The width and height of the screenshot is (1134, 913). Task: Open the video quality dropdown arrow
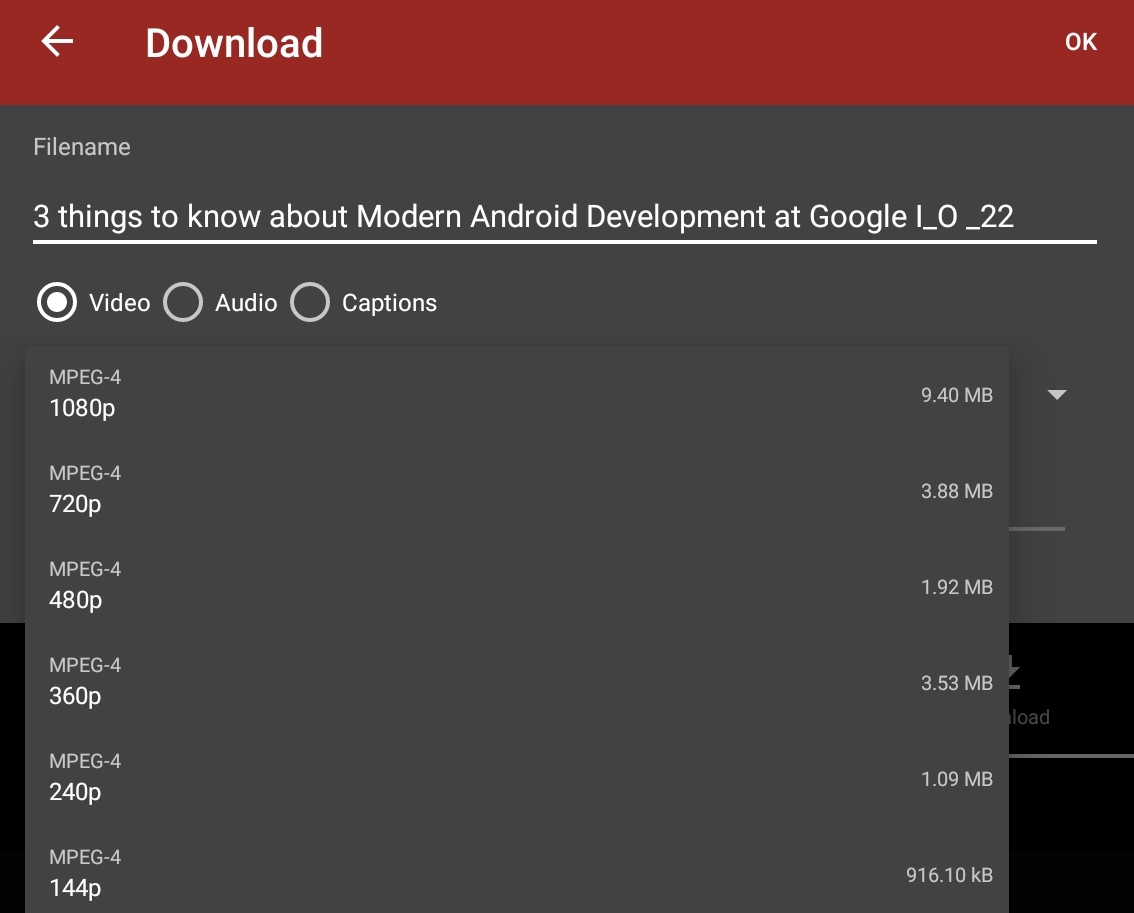1057,395
